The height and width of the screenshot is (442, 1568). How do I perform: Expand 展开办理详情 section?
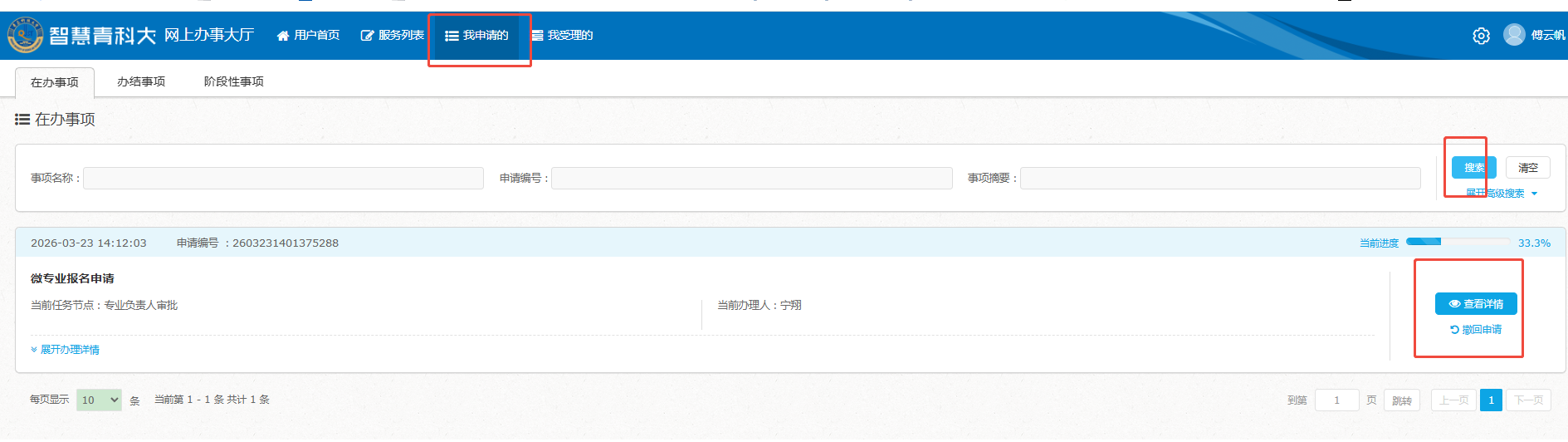click(66, 350)
